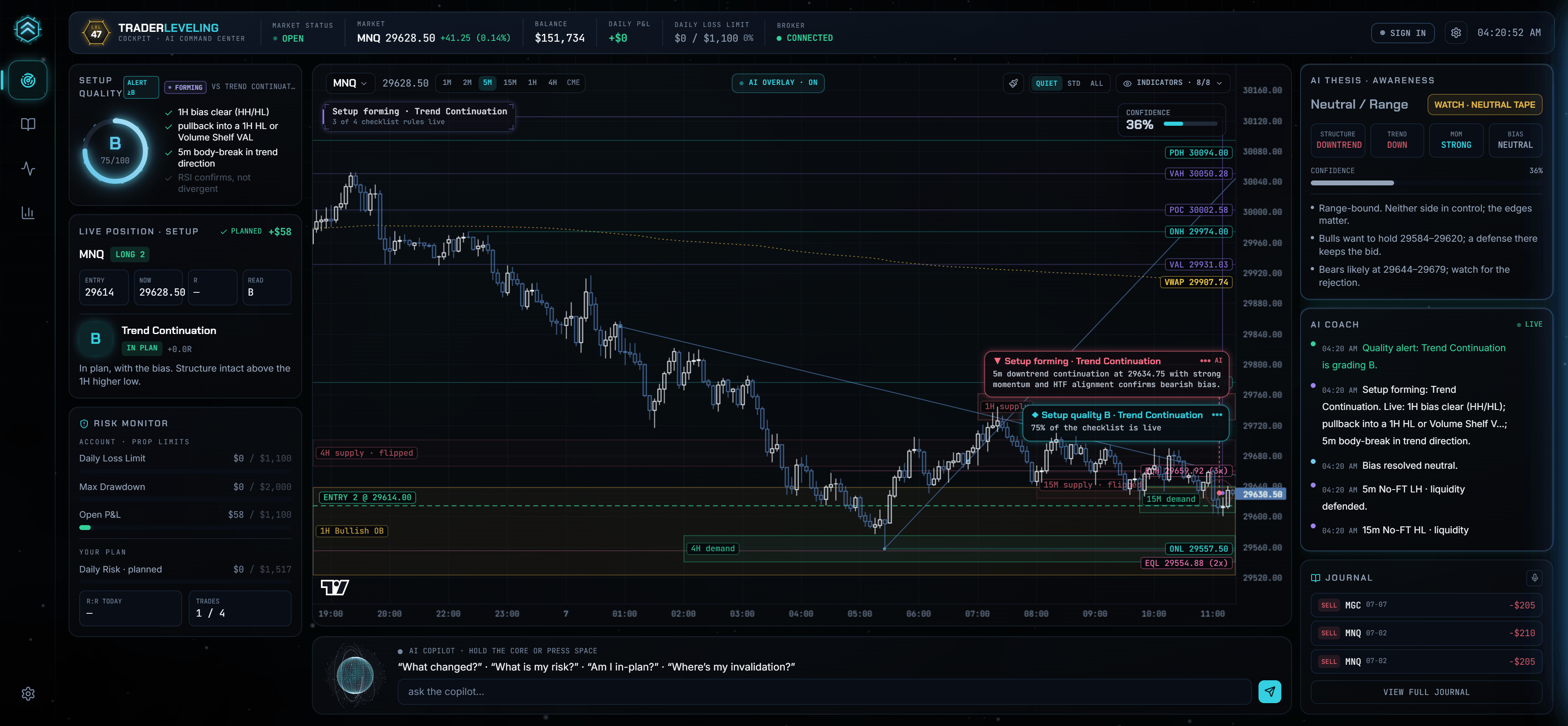Viewport: 1568px width, 726px height.
Task: Click the AI copilot core orb
Action: coord(356,675)
